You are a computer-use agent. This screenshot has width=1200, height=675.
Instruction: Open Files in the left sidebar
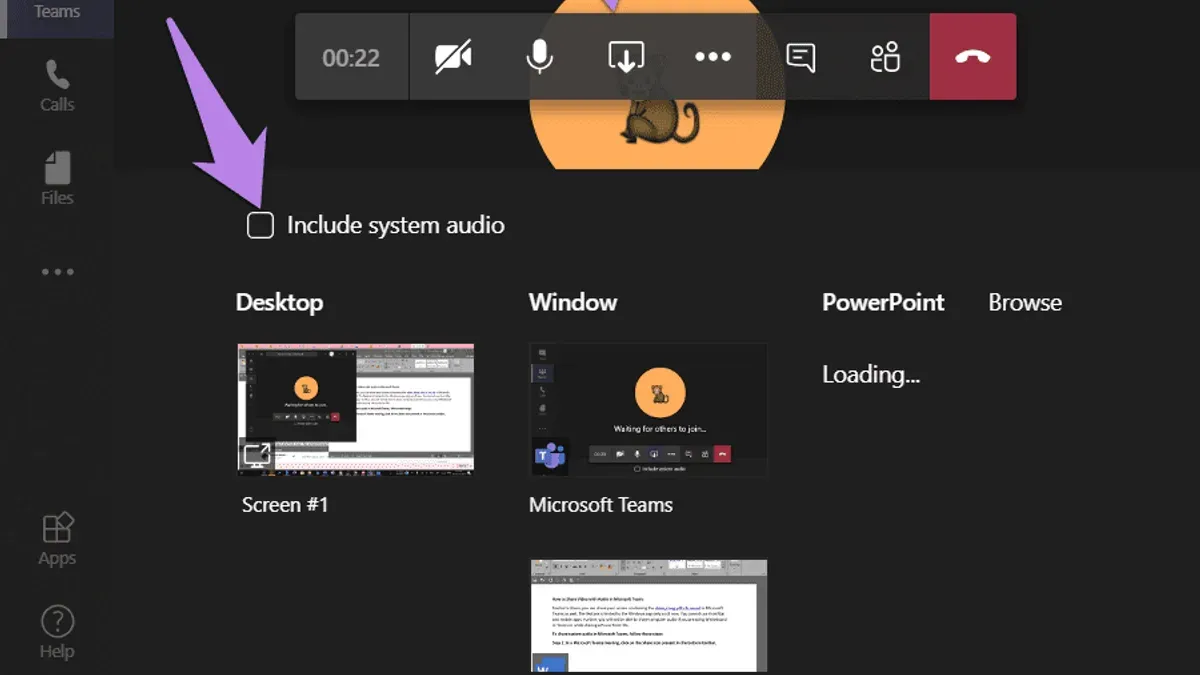pyautogui.click(x=57, y=178)
